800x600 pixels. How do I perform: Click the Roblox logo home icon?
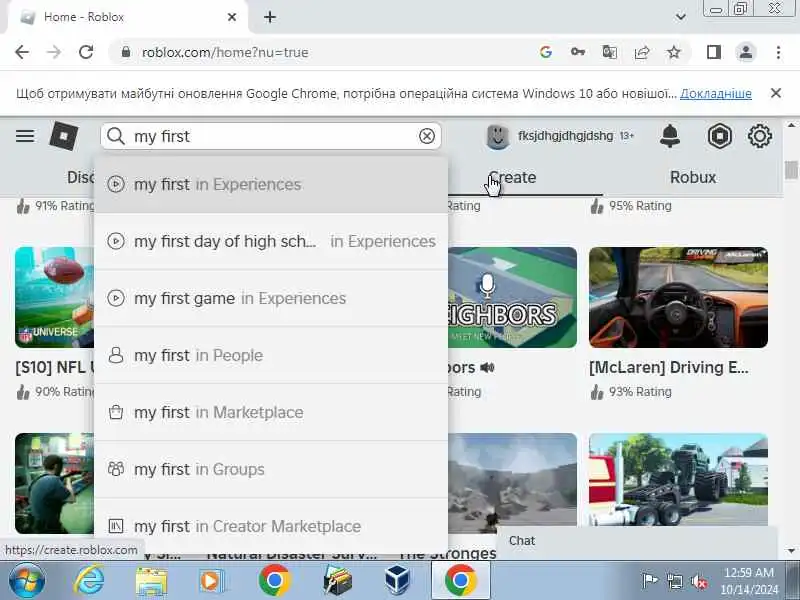pos(64,136)
